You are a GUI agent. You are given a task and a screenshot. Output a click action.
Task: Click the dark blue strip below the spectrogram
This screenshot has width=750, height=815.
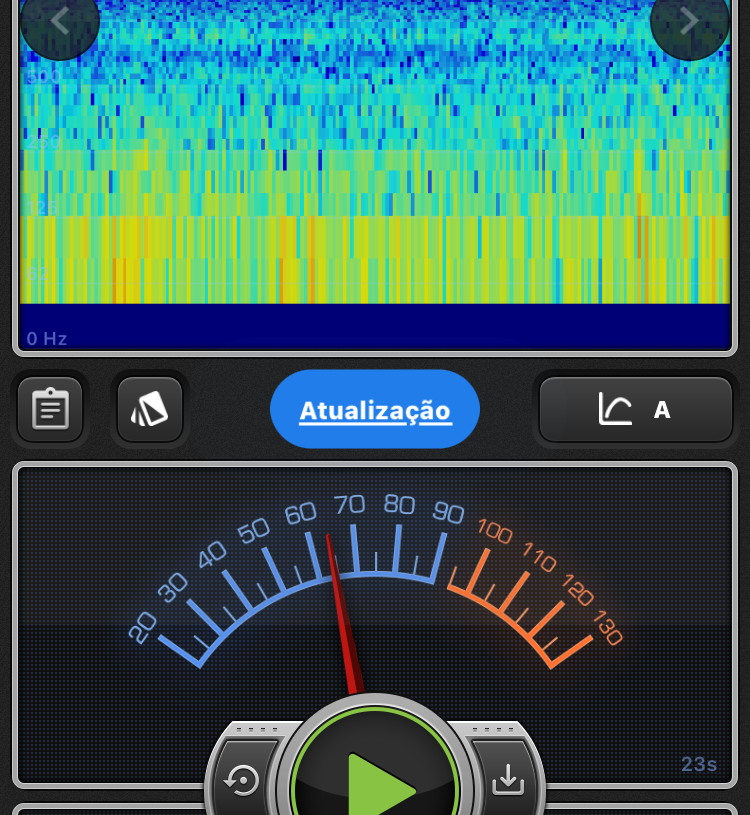pos(375,326)
